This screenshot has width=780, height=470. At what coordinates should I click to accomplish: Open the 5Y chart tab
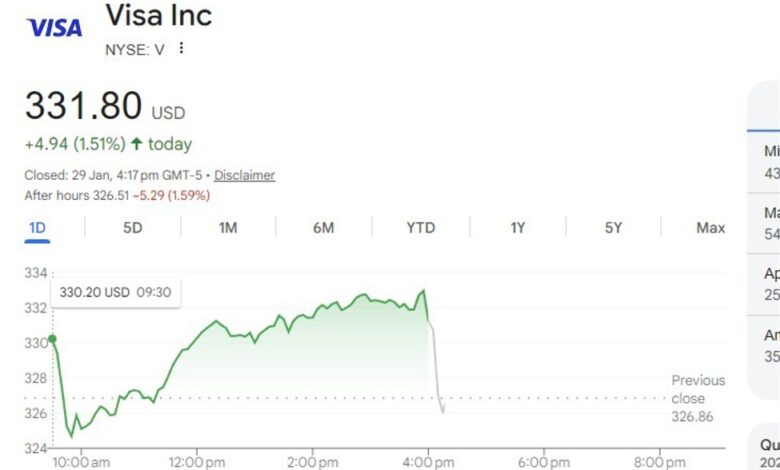[613, 228]
